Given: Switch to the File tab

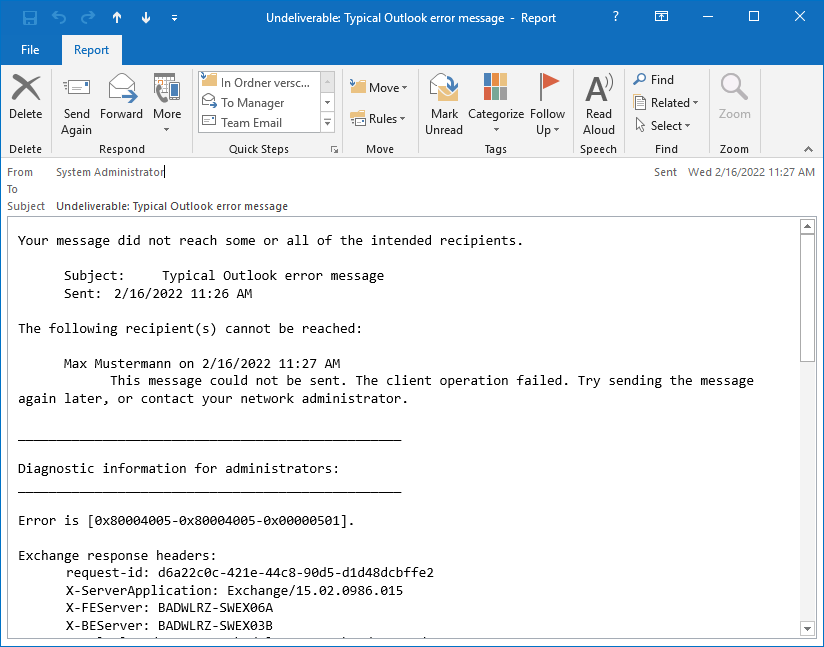Looking at the screenshot, I should tap(30, 49).
